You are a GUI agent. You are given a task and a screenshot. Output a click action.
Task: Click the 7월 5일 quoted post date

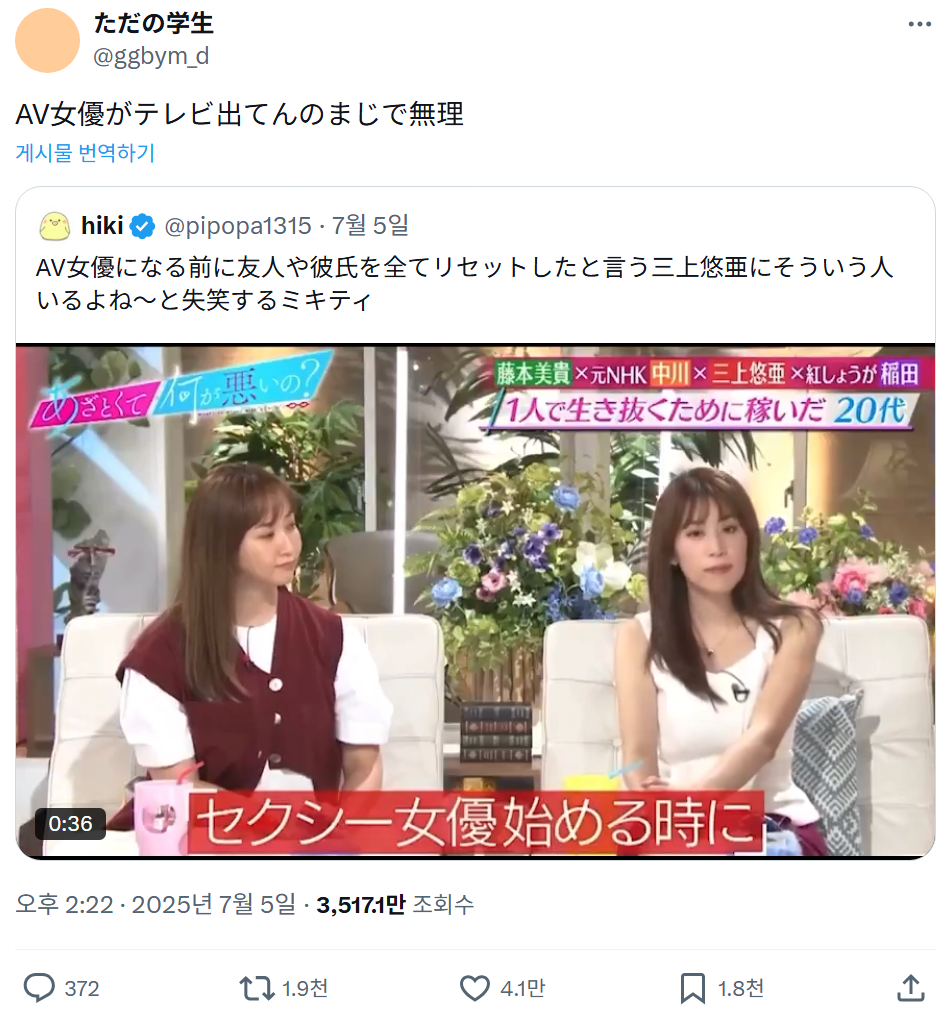[x=371, y=226]
